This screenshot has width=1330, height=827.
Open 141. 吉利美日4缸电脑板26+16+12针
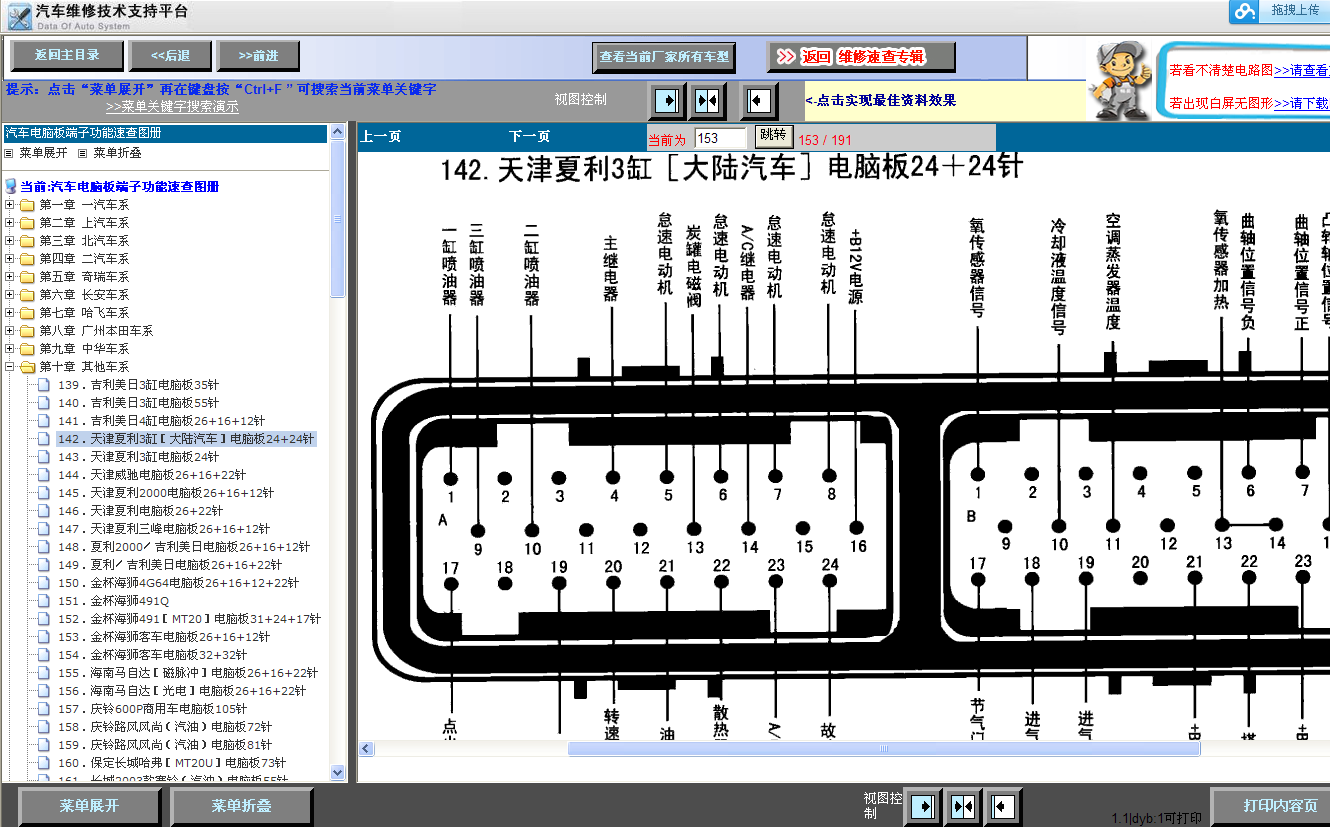click(161, 421)
